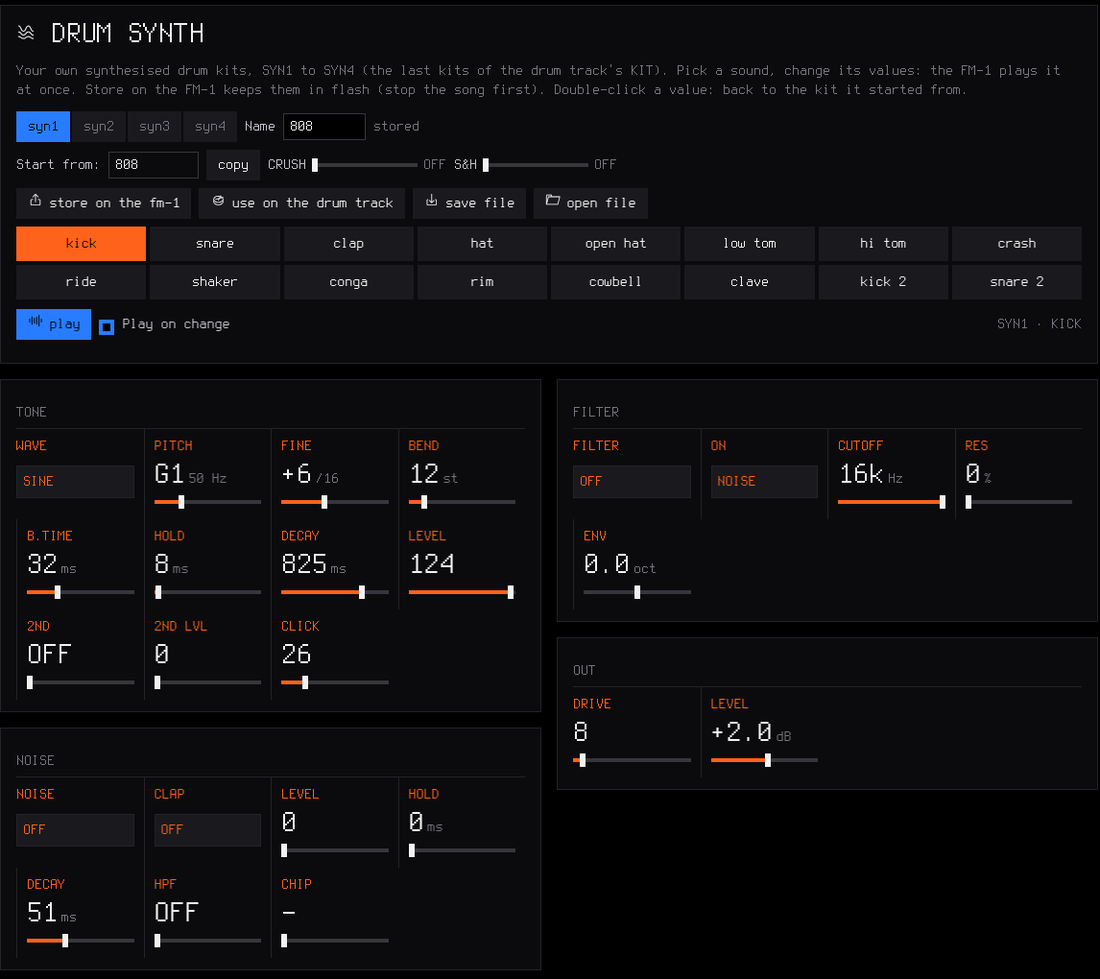Select the low tom sound pad
The image size is (1100, 979).
pos(749,243)
